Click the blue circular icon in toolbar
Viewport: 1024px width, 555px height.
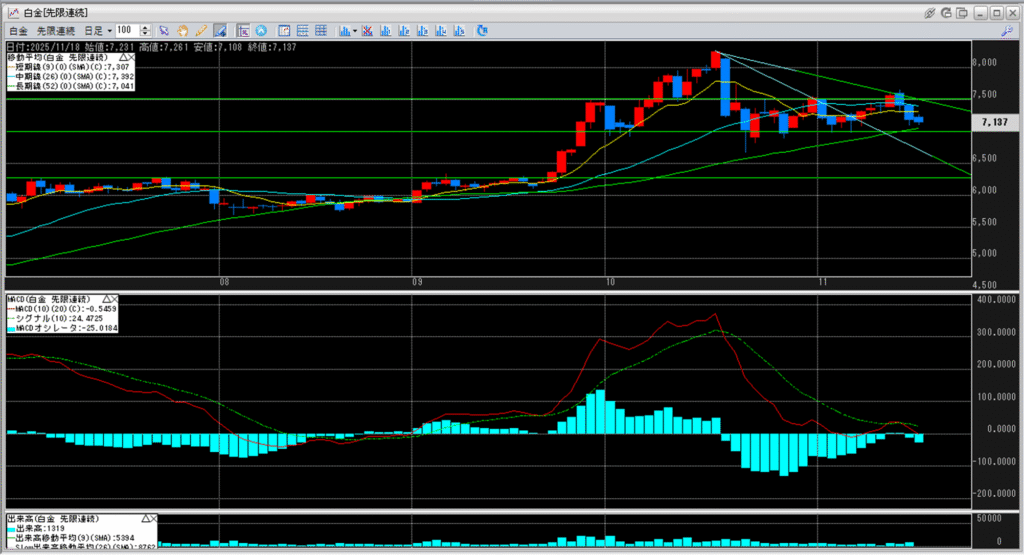click(261, 31)
